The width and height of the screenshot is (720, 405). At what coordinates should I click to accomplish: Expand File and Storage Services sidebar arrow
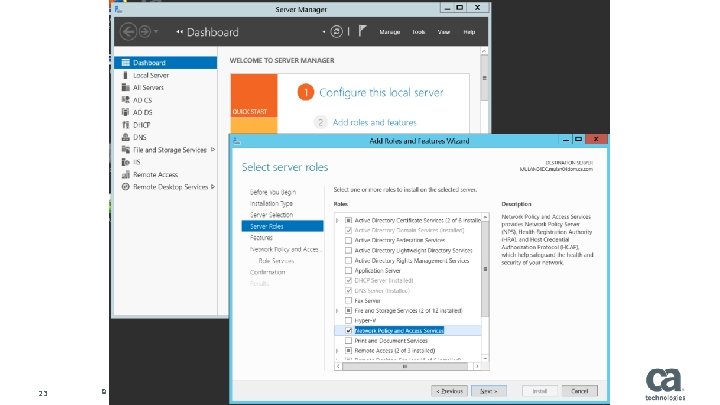[213, 150]
